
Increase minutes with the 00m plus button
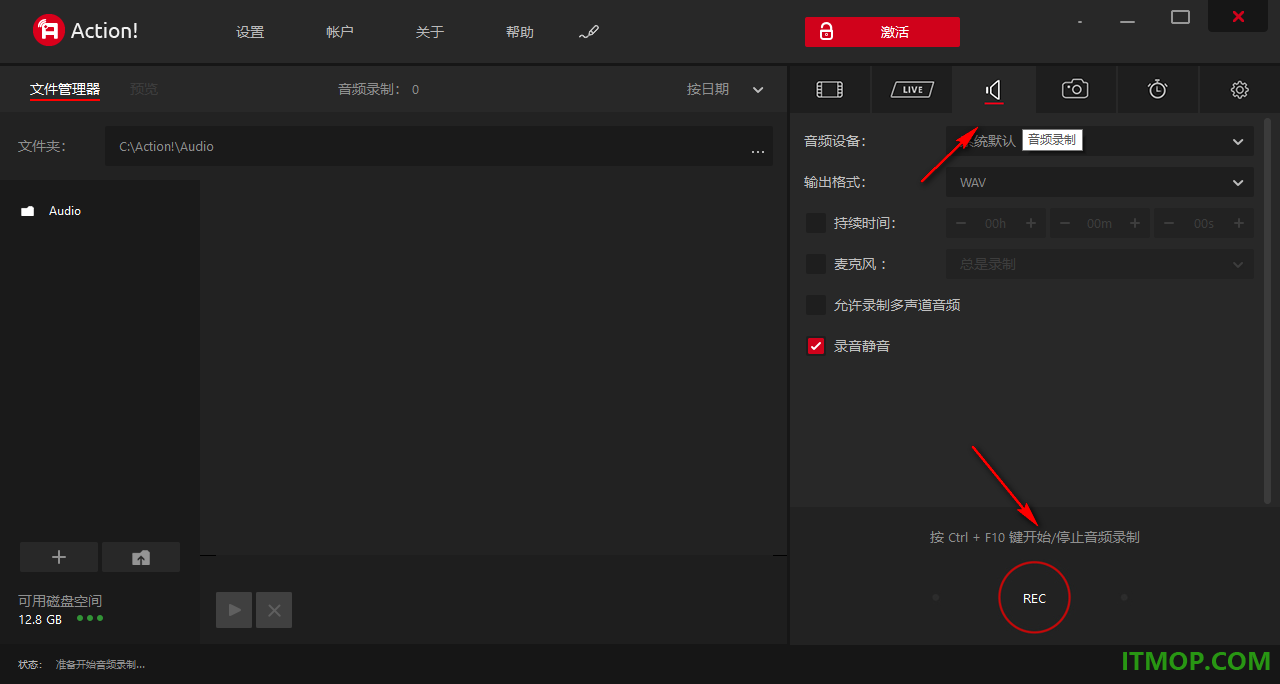1135,223
